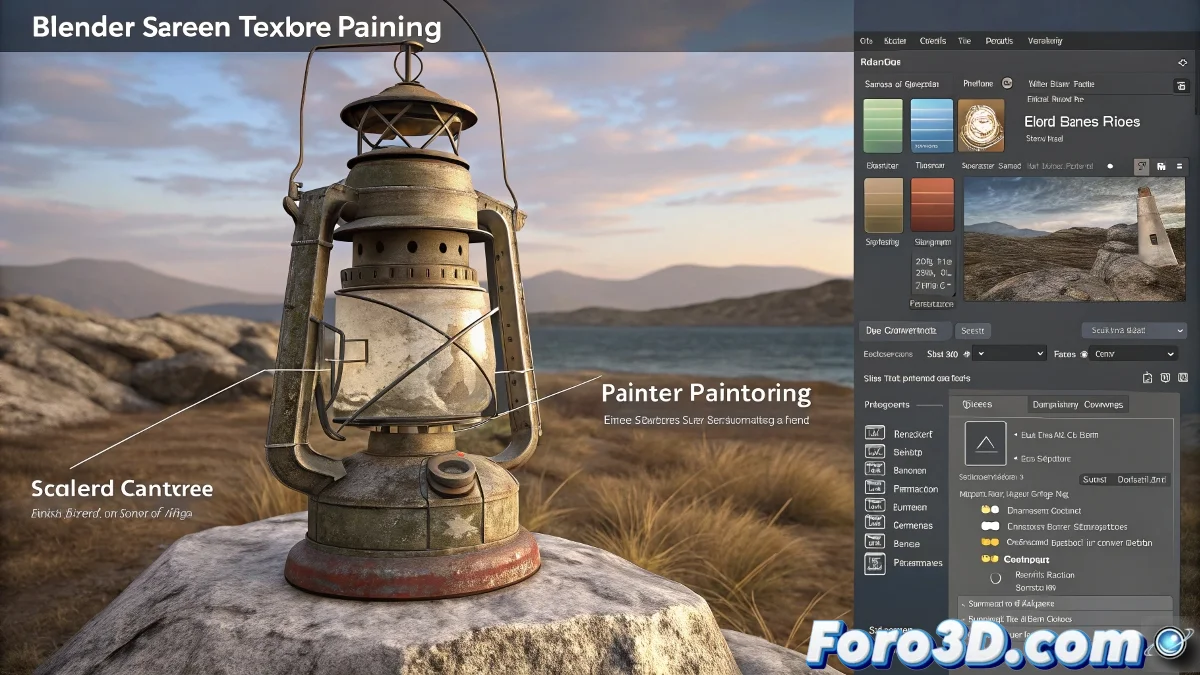Click the save-like icon above landscape preview

coord(1161,166)
